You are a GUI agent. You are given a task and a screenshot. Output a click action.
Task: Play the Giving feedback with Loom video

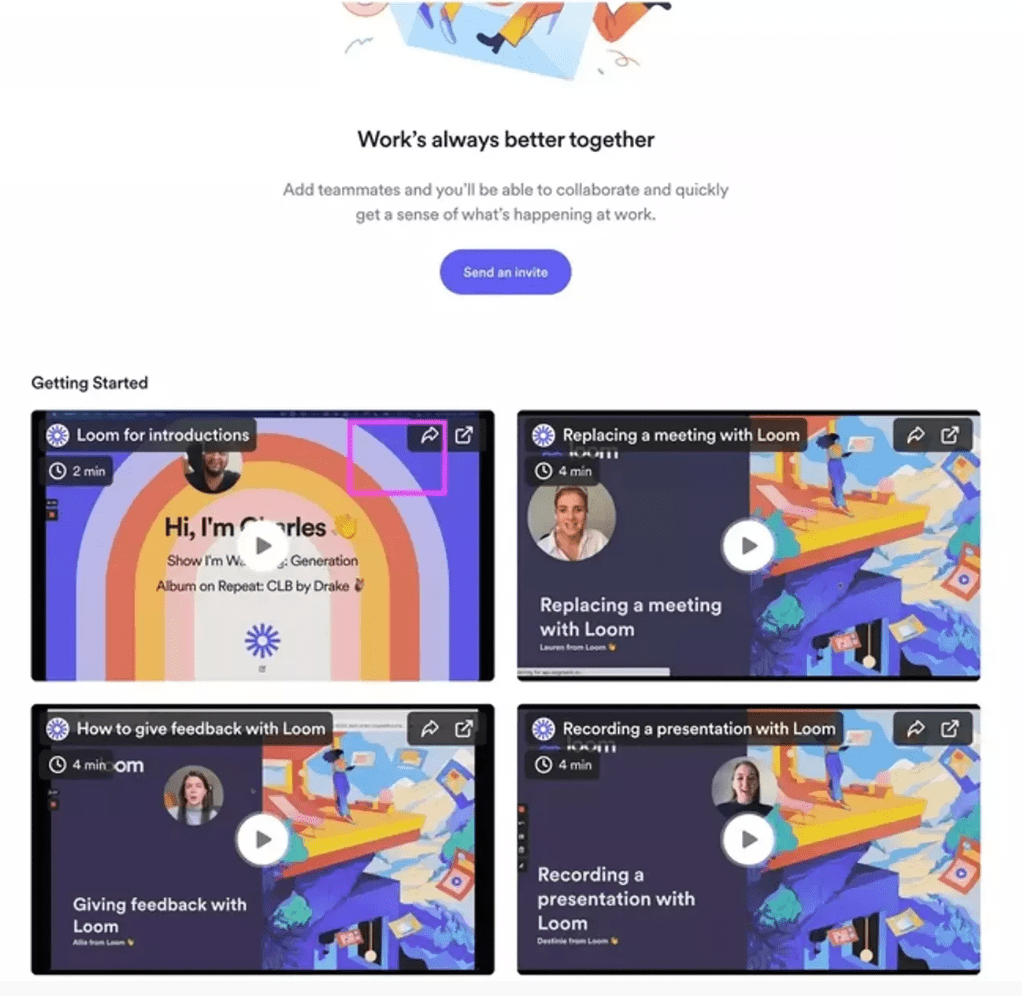pos(263,839)
